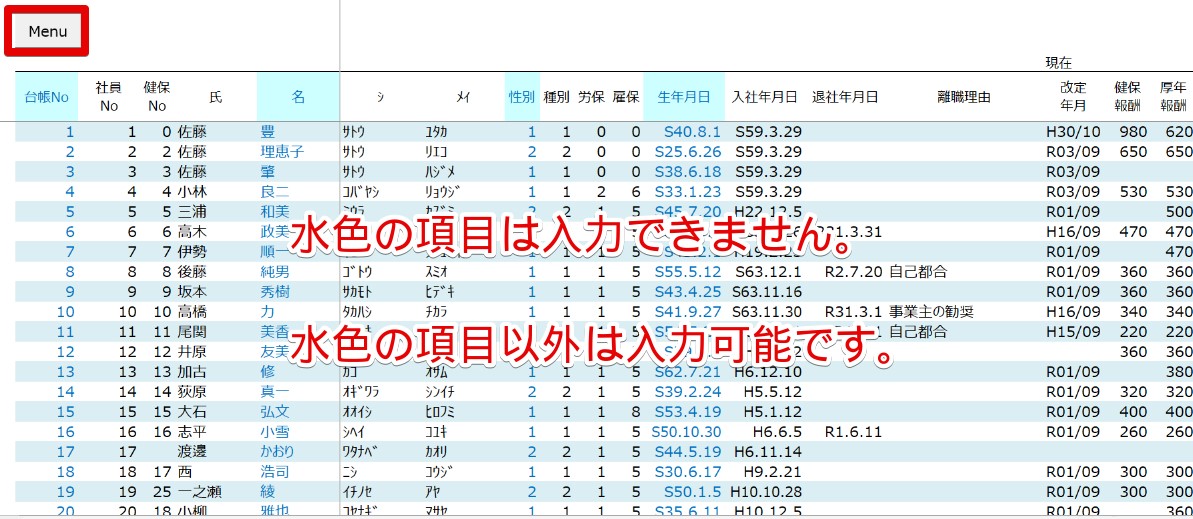Viewport: 1193px width, 519px height.
Task: Select the 雇保 column header
Action: pos(625,97)
